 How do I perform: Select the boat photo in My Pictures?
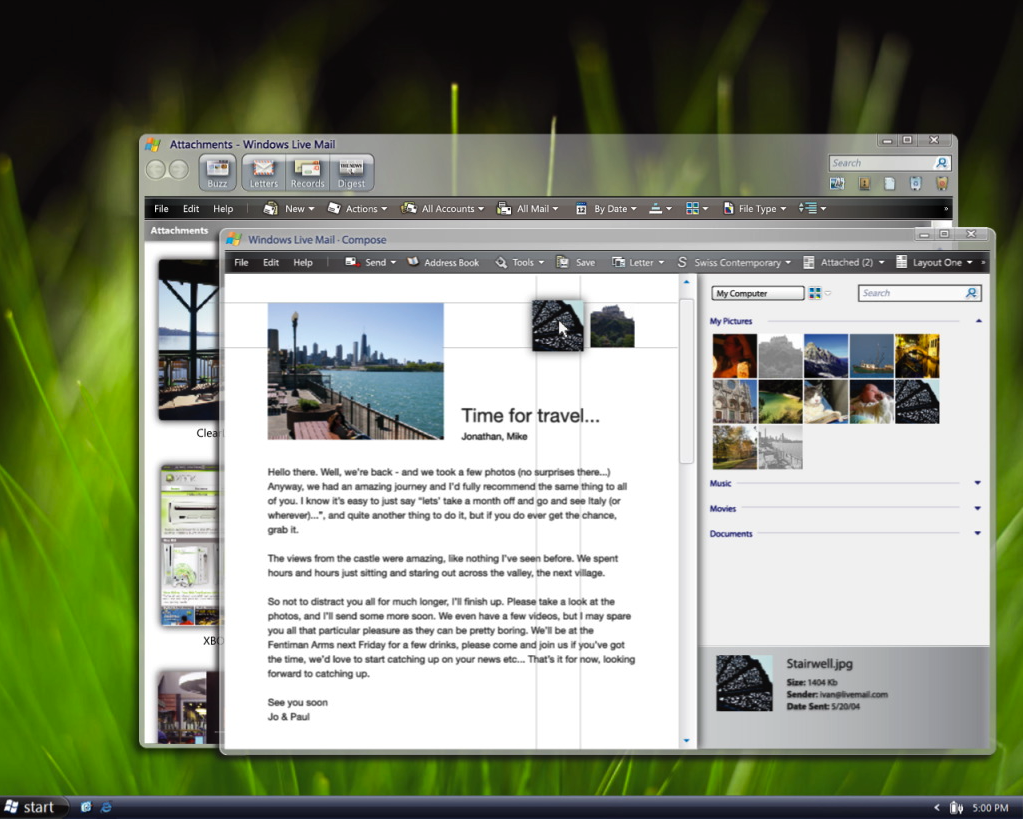pyautogui.click(x=872, y=356)
